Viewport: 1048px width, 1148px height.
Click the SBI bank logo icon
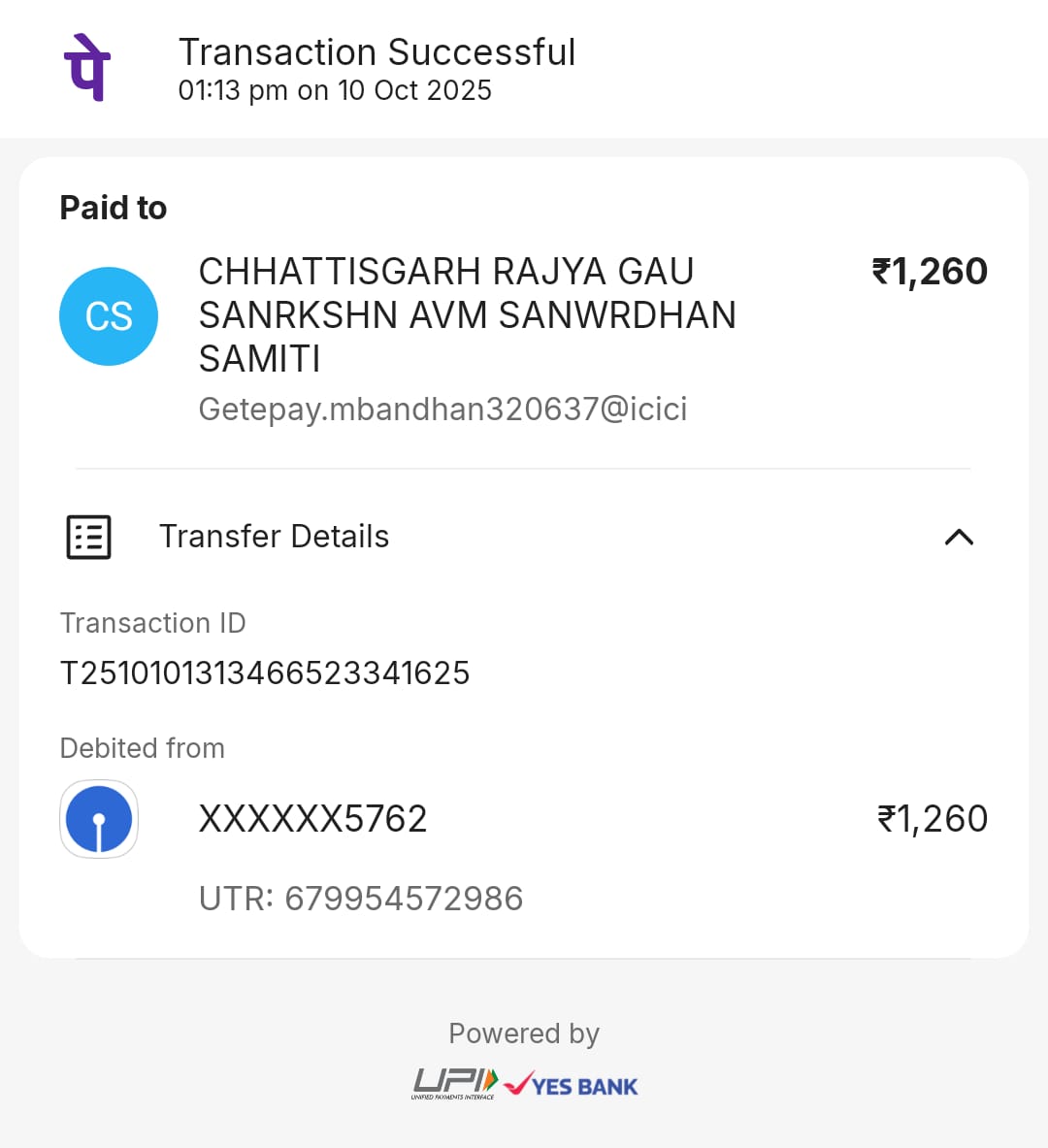[99, 819]
